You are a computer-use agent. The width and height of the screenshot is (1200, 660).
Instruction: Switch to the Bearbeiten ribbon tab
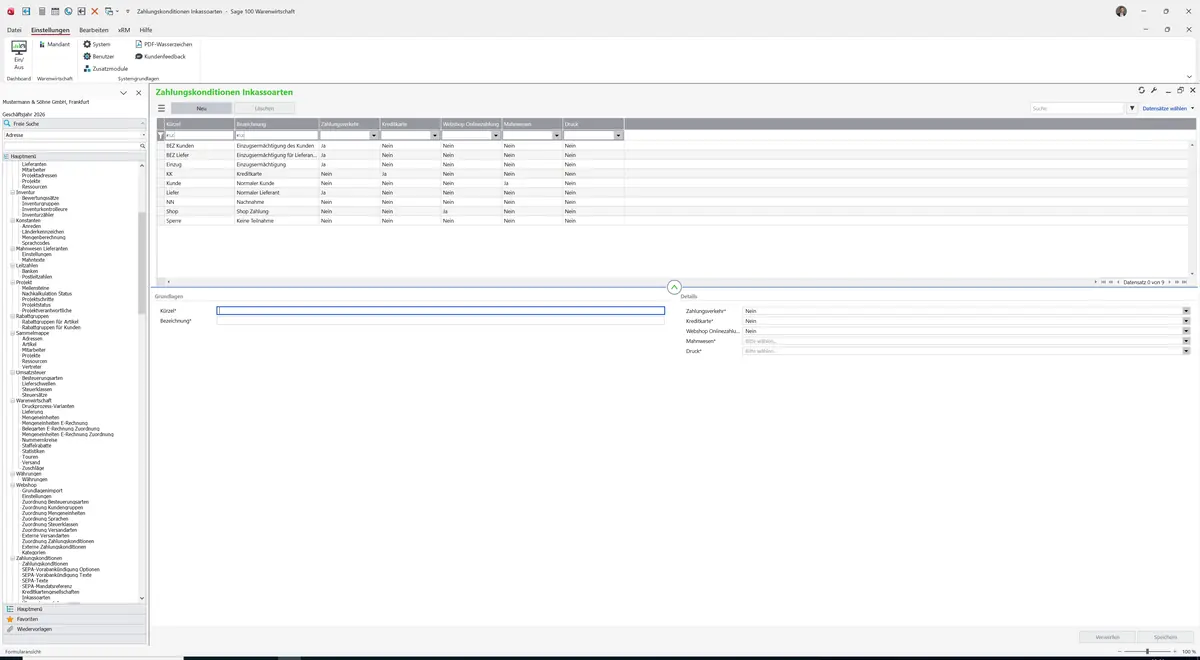pos(93,30)
